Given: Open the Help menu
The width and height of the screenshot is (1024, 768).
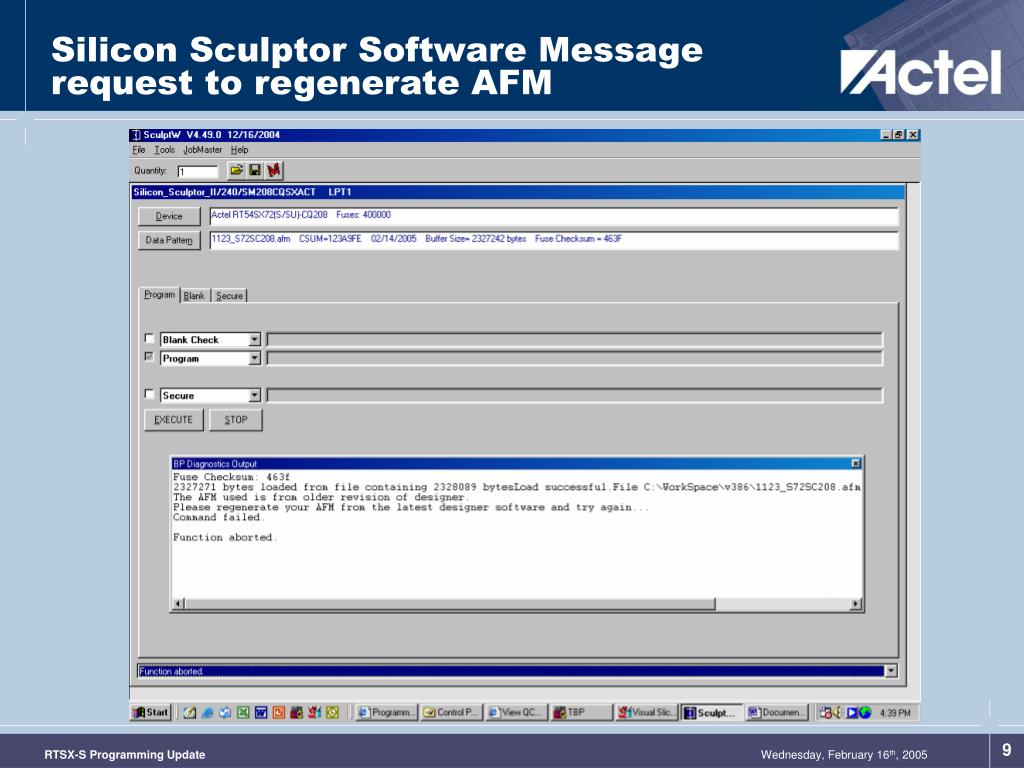Looking at the screenshot, I should point(239,150).
